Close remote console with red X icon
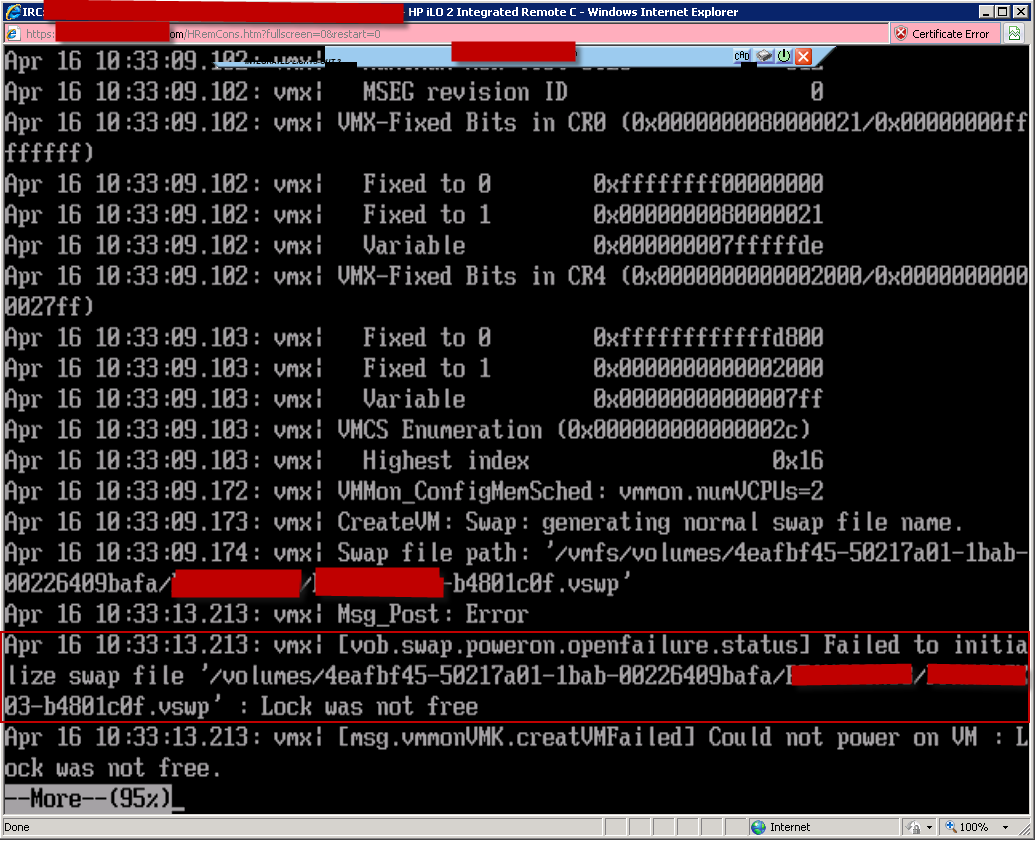The image size is (1035, 841). point(803,57)
